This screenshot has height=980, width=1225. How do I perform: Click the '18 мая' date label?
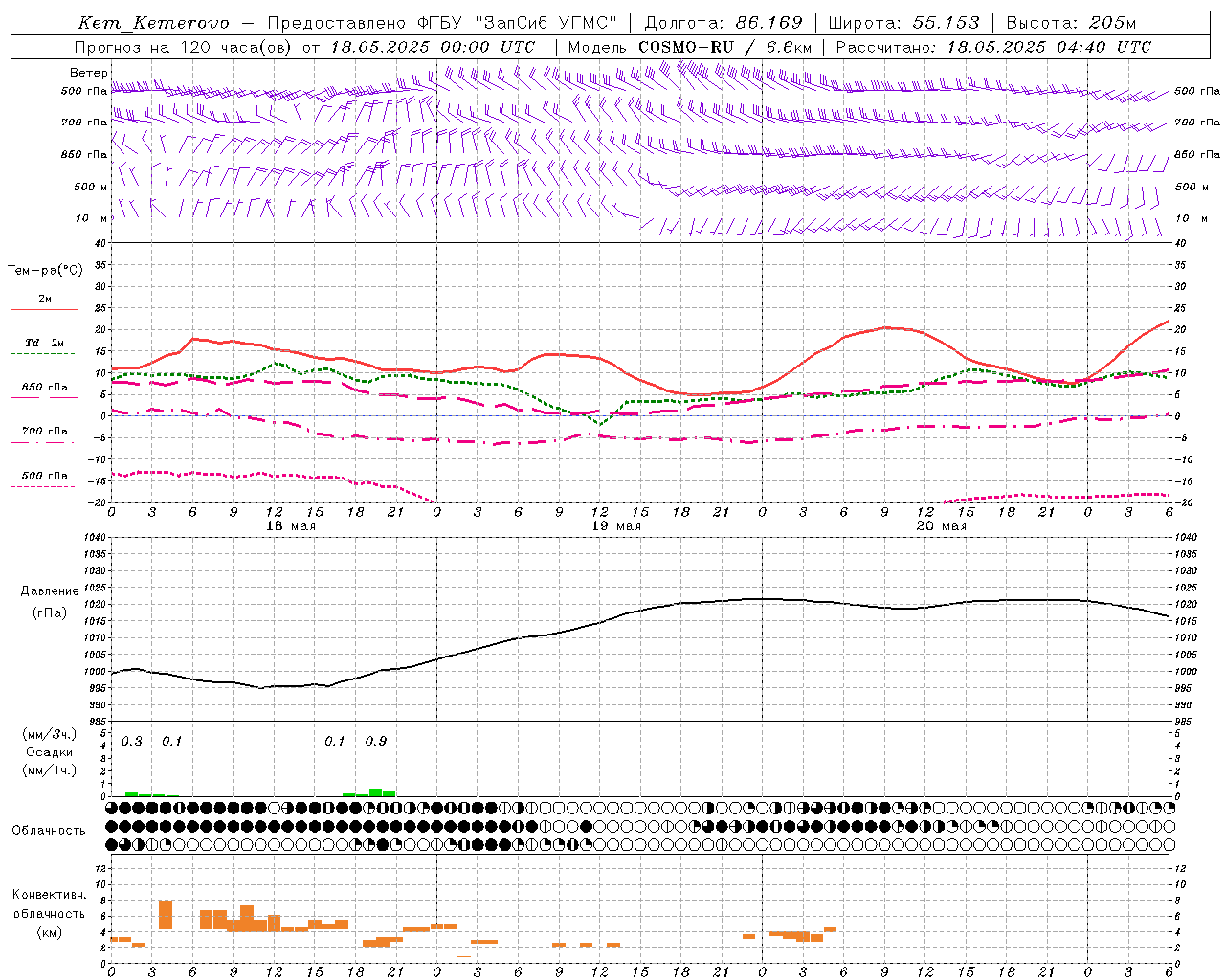(290, 525)
